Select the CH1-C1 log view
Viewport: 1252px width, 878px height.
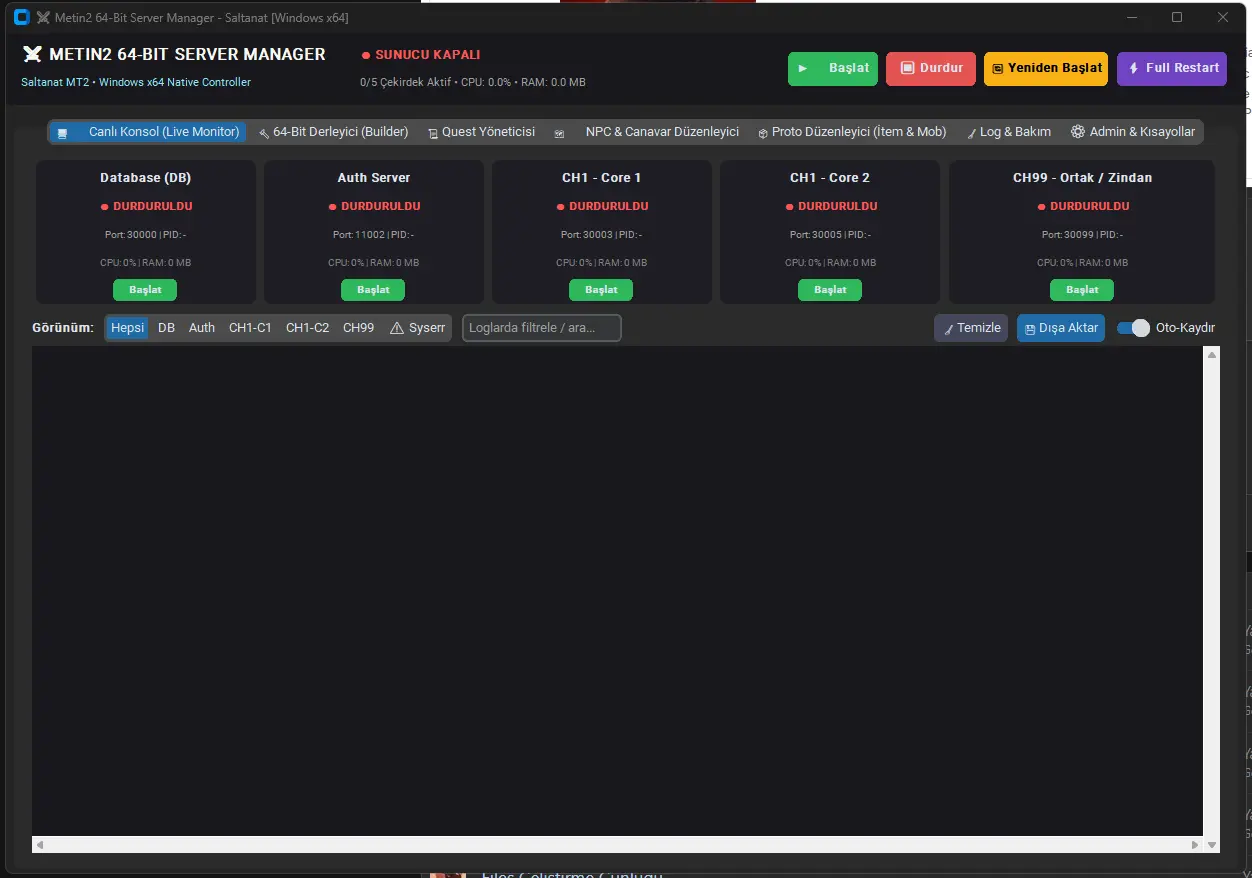coord(250,328)
